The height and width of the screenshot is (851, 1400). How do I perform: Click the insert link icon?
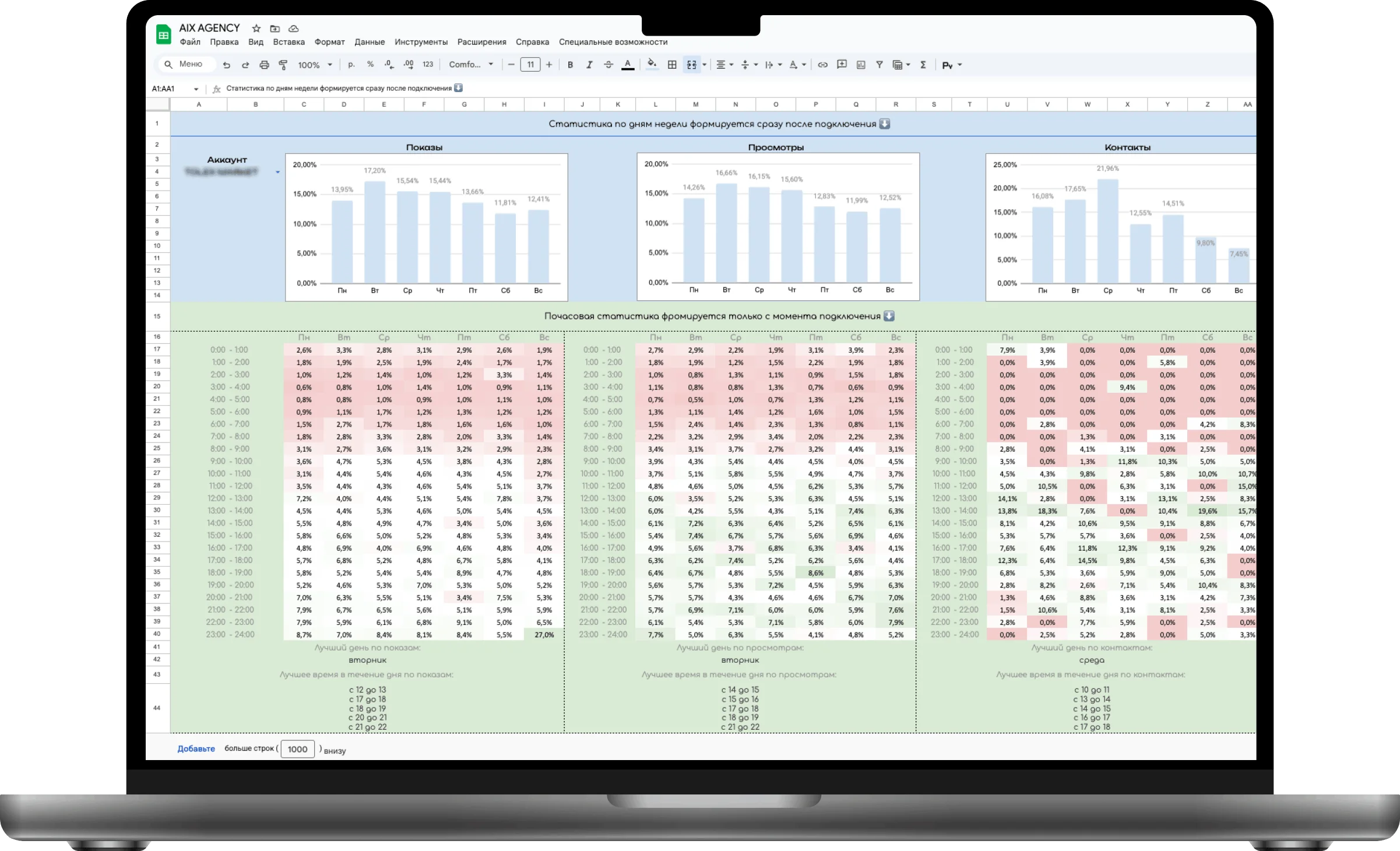coord(822,65)
